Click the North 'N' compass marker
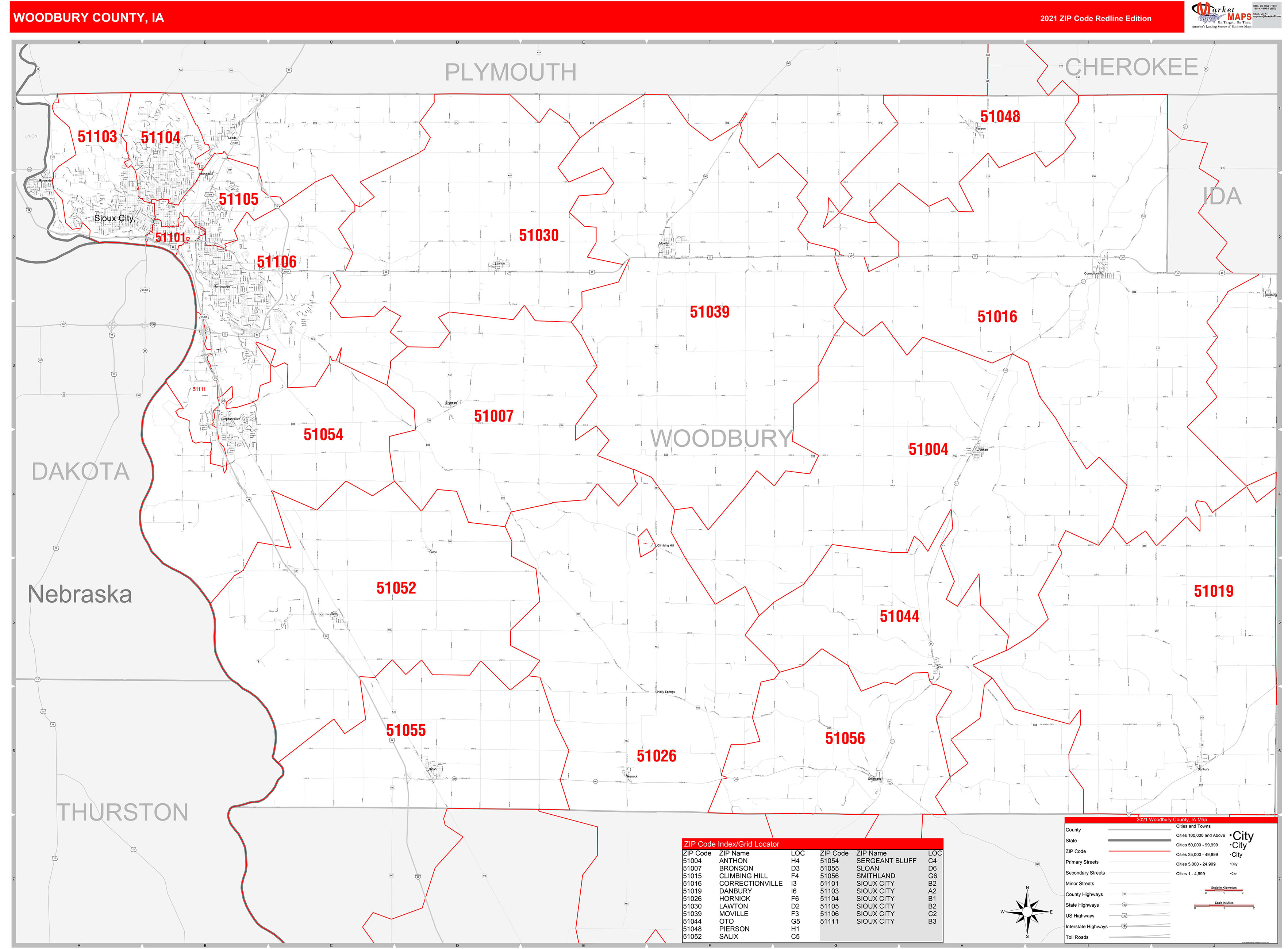This screenshot has height=949, width=1288. 1027,888
